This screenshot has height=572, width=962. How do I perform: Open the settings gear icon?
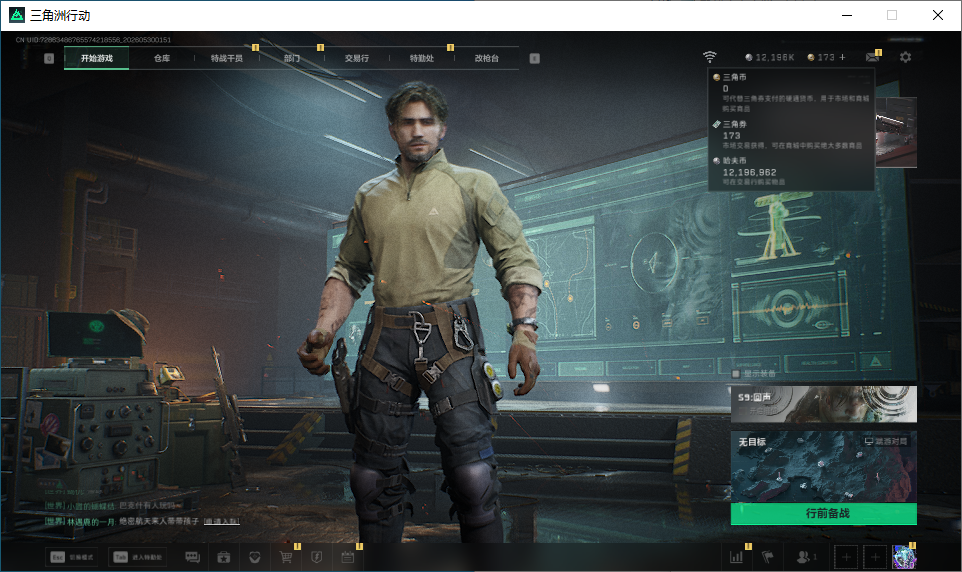coord(905,57)
